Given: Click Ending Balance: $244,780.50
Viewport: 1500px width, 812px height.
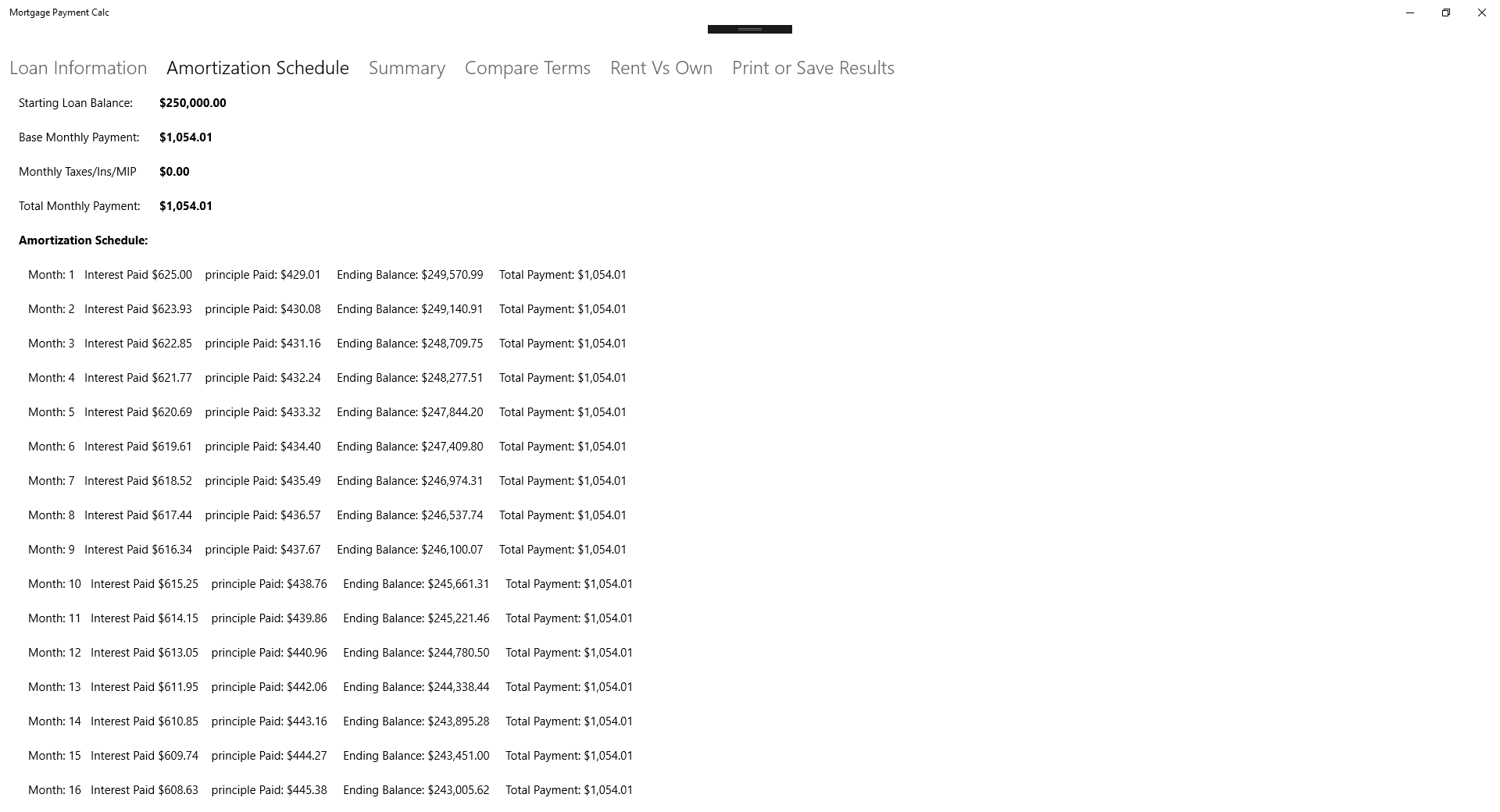Looking at the screenshot, I should 416,653.
